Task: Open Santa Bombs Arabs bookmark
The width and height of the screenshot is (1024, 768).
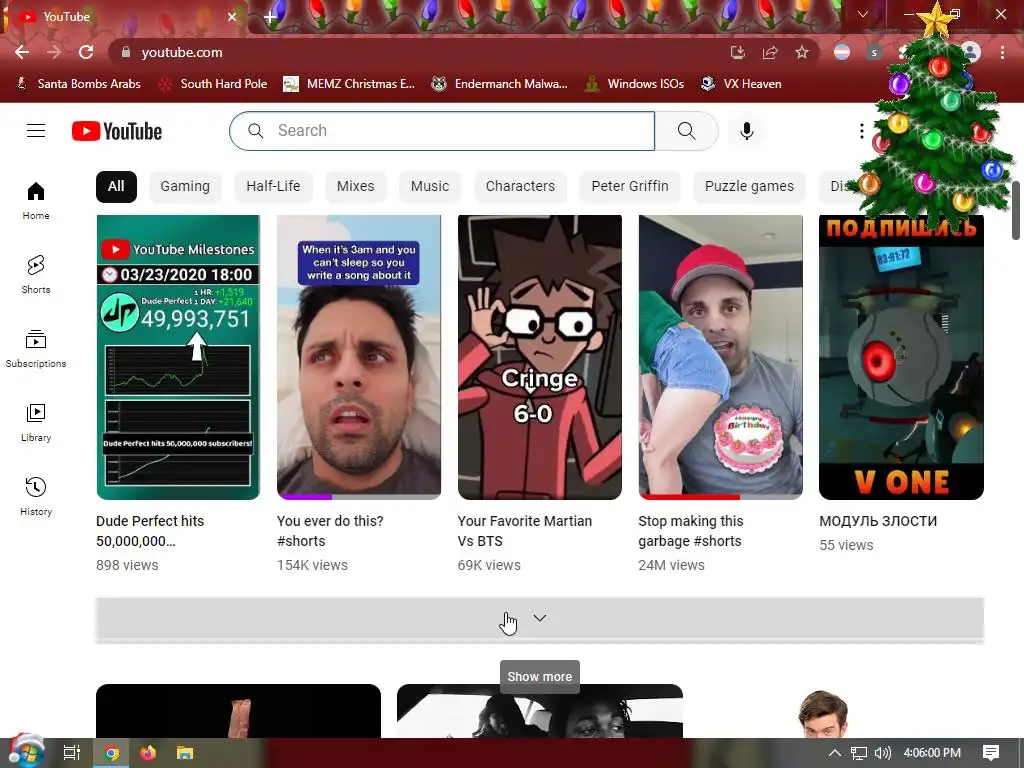Action: [78, 84]
